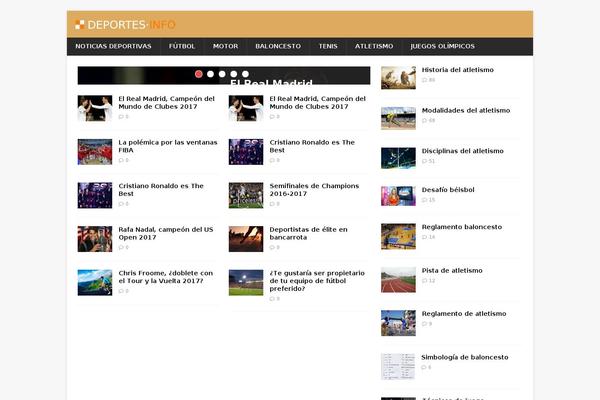Open Deportistas de élite en bancarrota
This screenshot has width=600, height=400.
click(x=308, y=233)
